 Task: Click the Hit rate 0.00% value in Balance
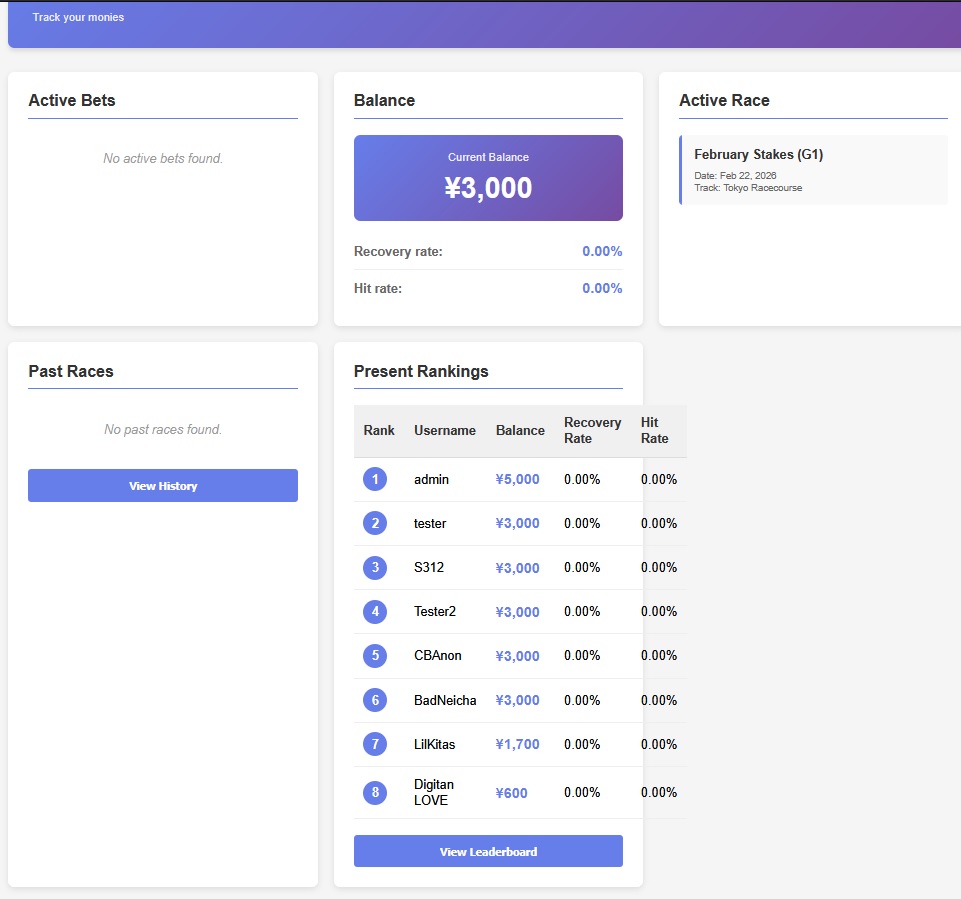602,288
